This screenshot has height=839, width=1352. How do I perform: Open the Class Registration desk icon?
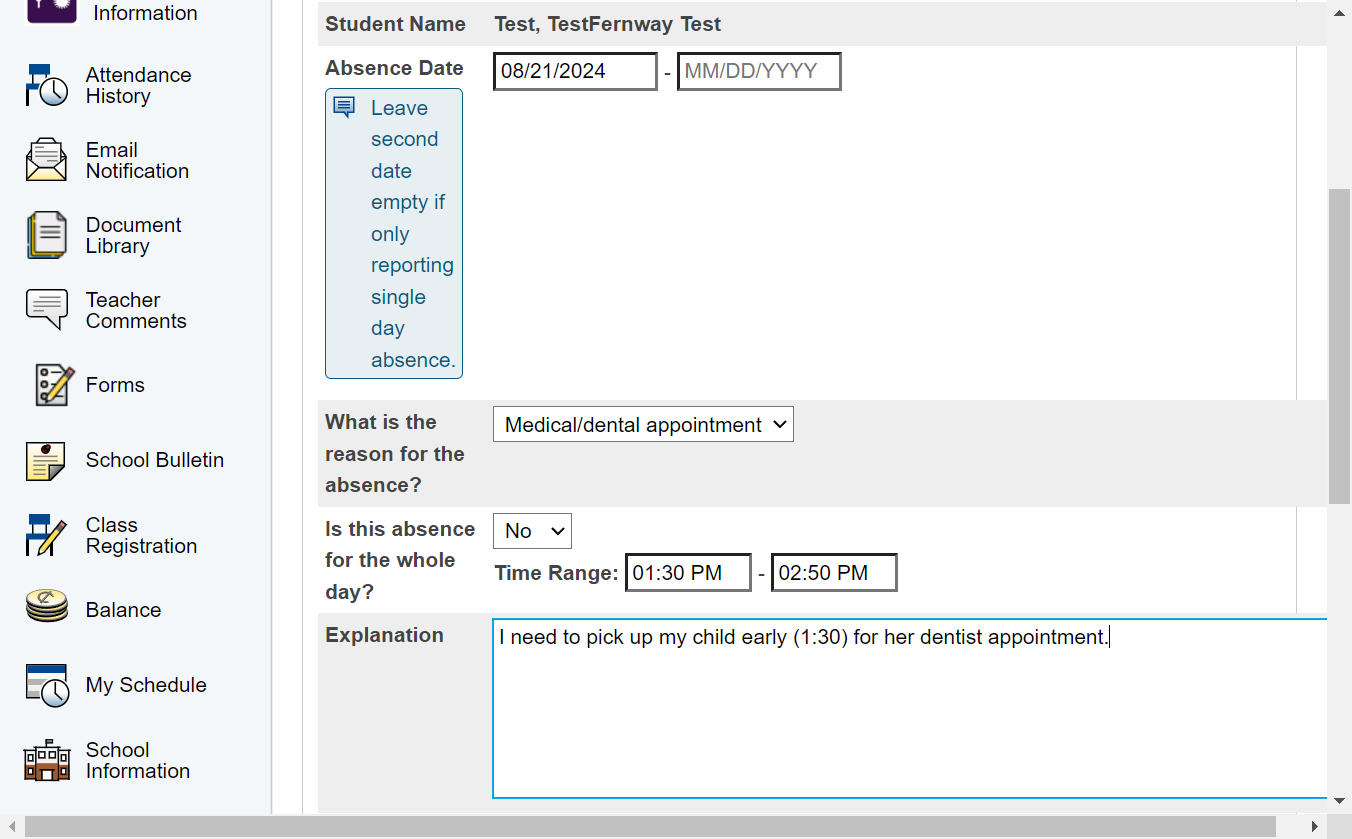[47, 535]
